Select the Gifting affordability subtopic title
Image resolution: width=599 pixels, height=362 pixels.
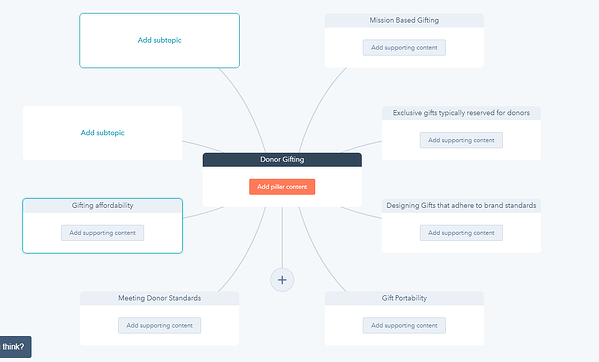click(102, 205)
